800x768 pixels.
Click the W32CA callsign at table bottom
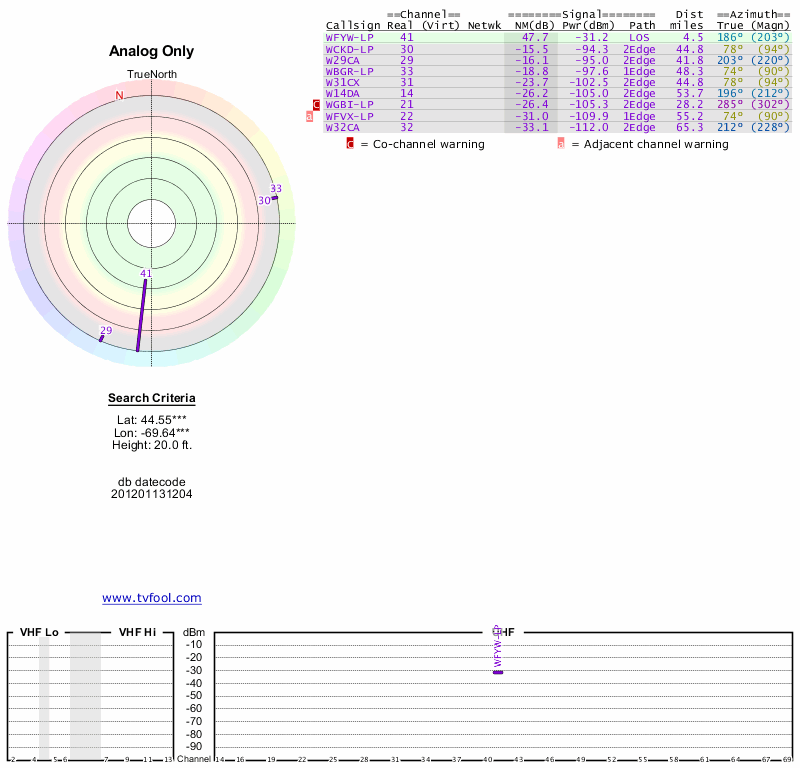tap(343, 127)
